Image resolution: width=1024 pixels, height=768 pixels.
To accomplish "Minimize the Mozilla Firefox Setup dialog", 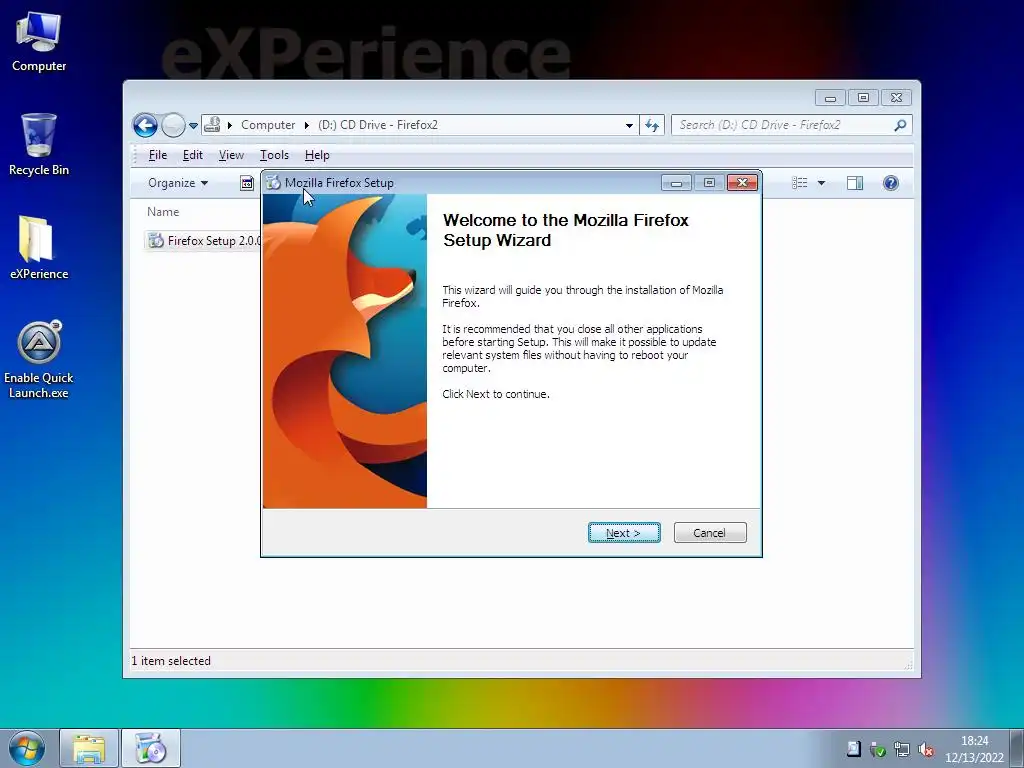I will [676, 183].
